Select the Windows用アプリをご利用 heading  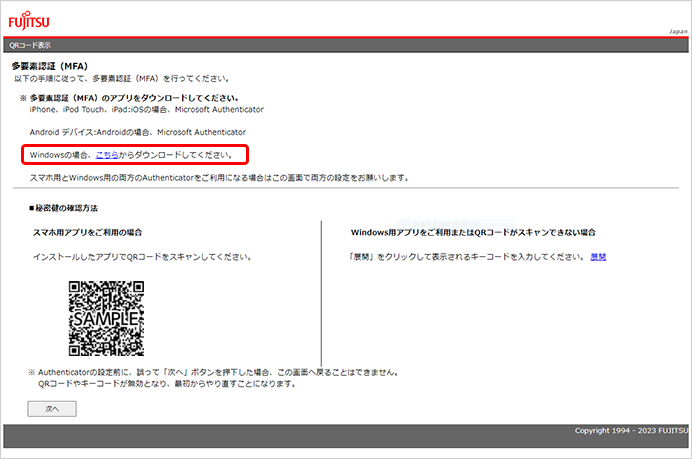coord(473,233)
